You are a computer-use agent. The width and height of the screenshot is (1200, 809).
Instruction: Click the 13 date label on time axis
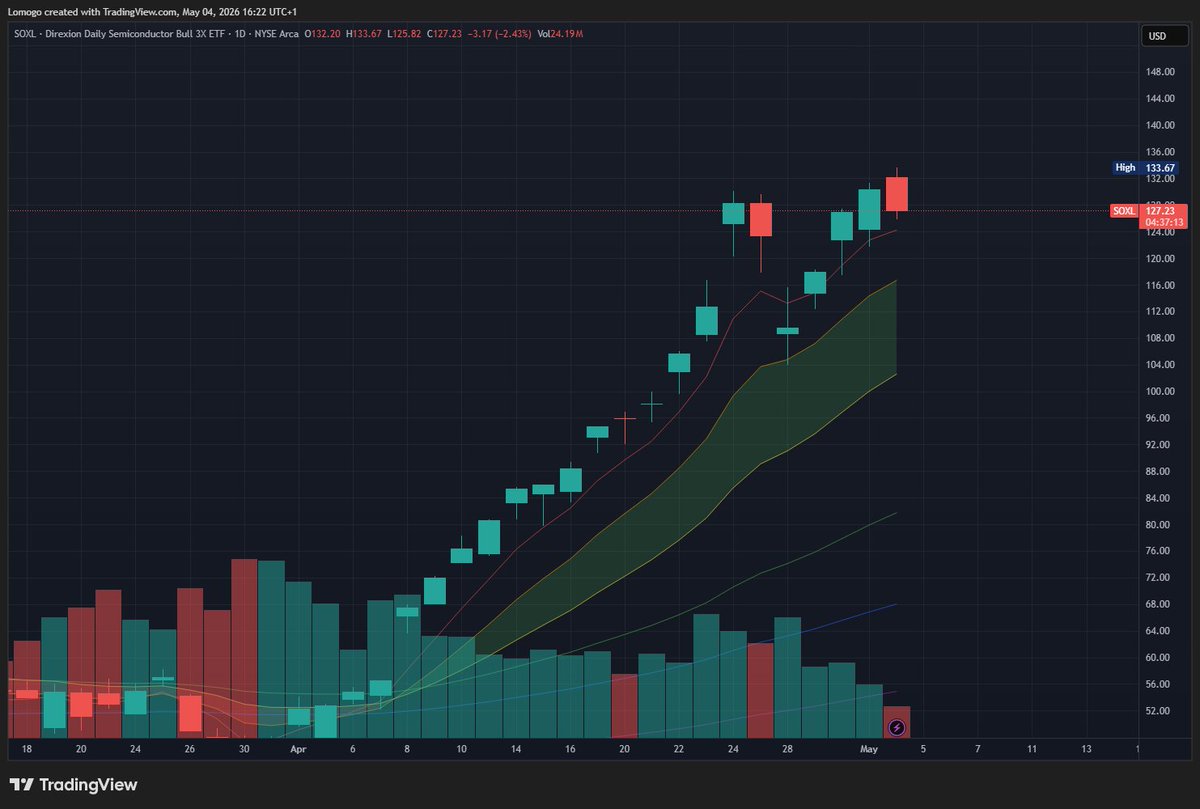[x=1086, y=748]
